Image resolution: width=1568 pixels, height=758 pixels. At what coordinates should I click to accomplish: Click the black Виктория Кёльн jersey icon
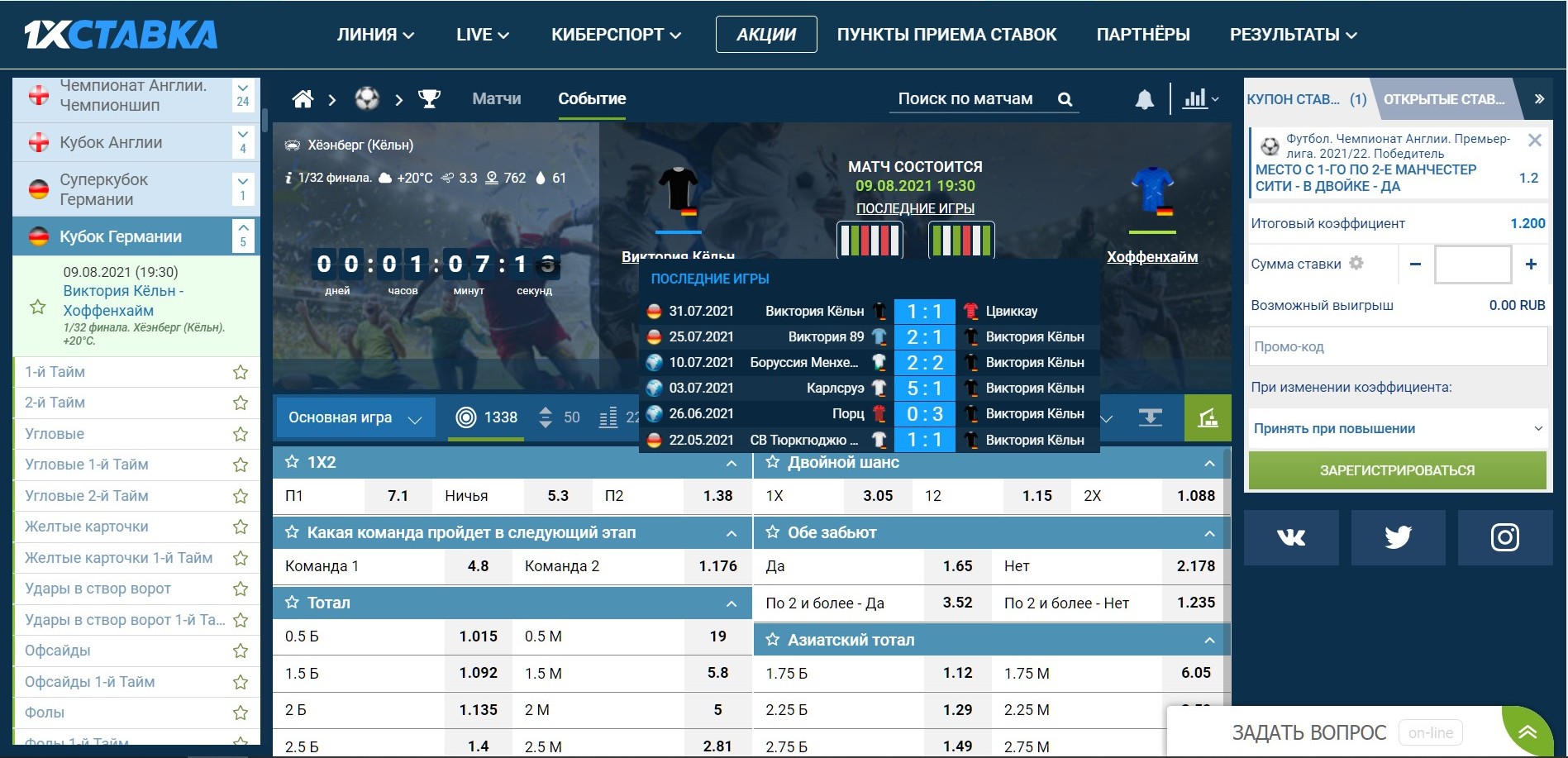pyautogui.click(x=679, y=190)
